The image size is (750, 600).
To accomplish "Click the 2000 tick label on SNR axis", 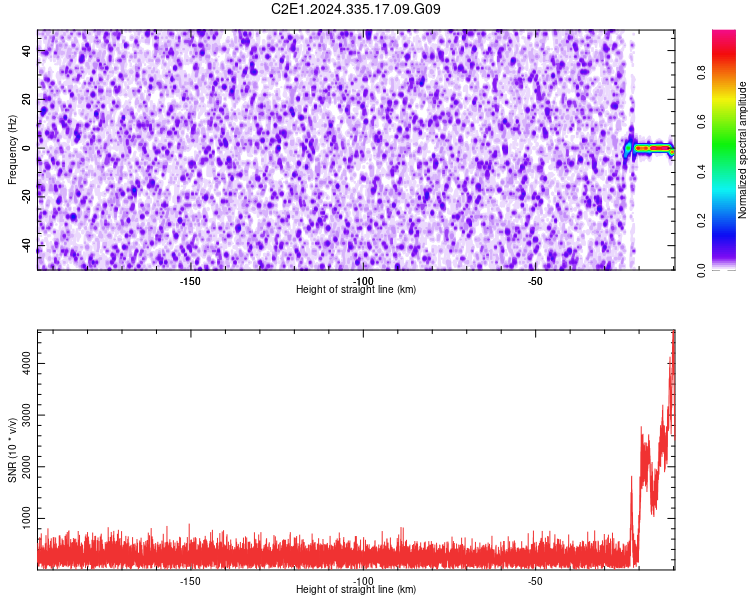I will (27, 467).
